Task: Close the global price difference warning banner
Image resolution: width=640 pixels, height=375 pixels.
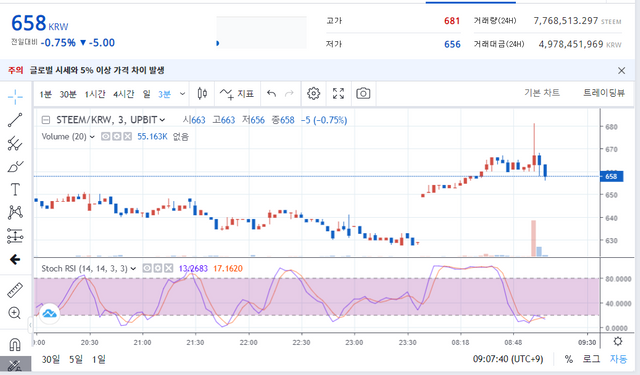Action: coord(622,71)
